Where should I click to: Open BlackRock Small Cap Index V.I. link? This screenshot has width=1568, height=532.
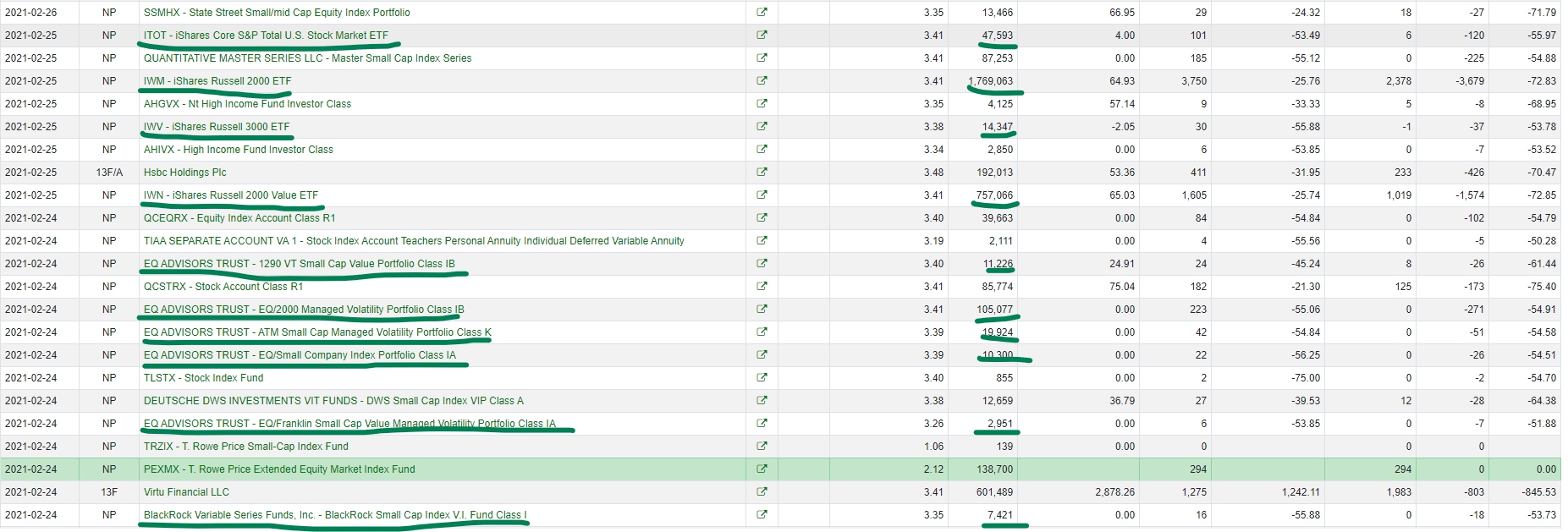[x=335, y=515]
